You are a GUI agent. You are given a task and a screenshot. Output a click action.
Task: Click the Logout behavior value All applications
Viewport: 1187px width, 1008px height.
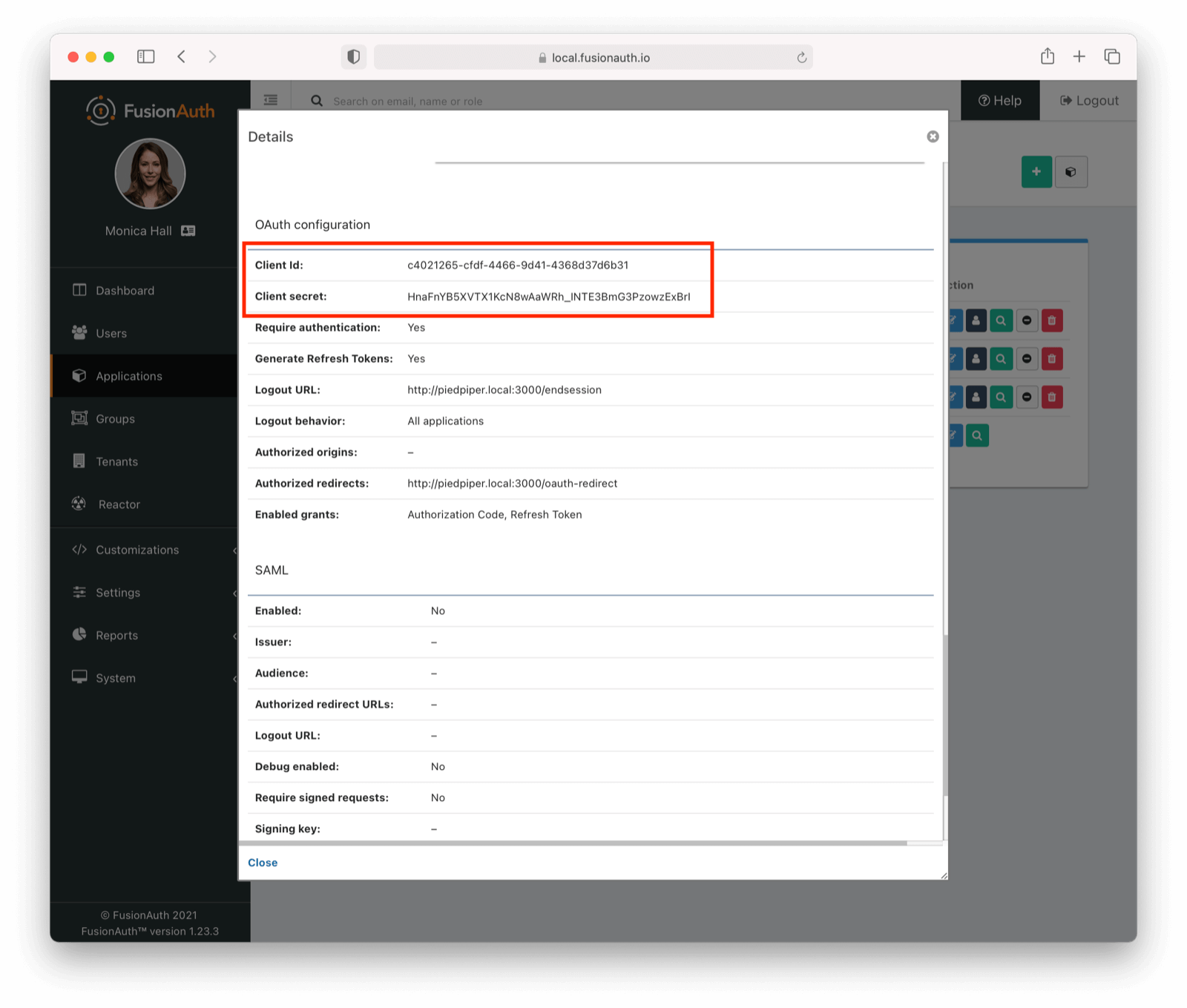[445, 421]
